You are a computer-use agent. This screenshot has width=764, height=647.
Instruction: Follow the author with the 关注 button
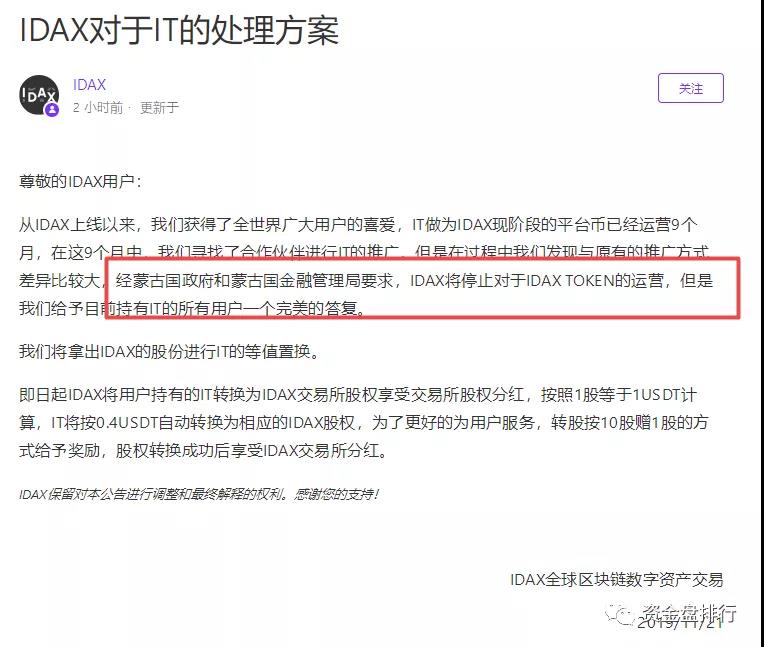click(x=690, y=88)
